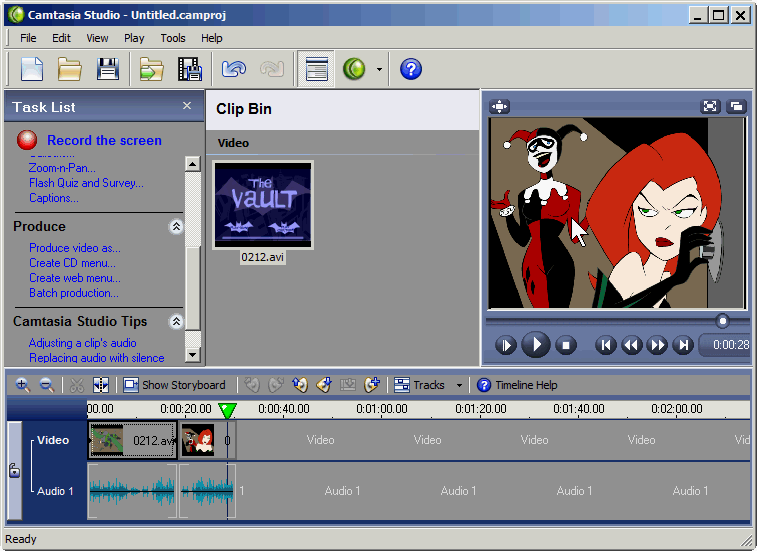Open the Edit menu
Viewport: 757px width, 551px height.
(61, 38)
